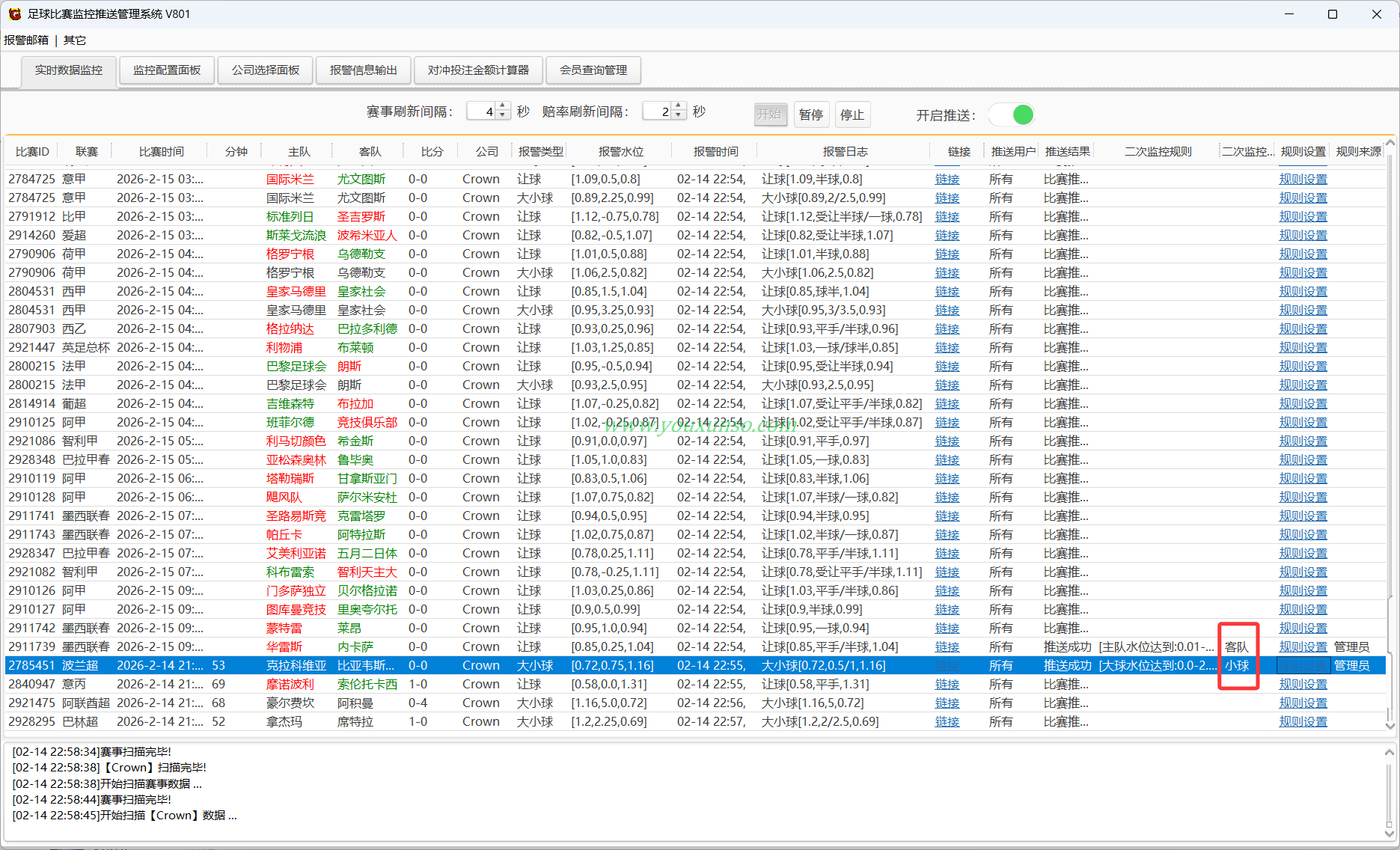The width and height of the screenshot is (1400, 850).
Task: Open the 报警邮箱 menu
Action: pyautogui.click(x=26, y=40)
